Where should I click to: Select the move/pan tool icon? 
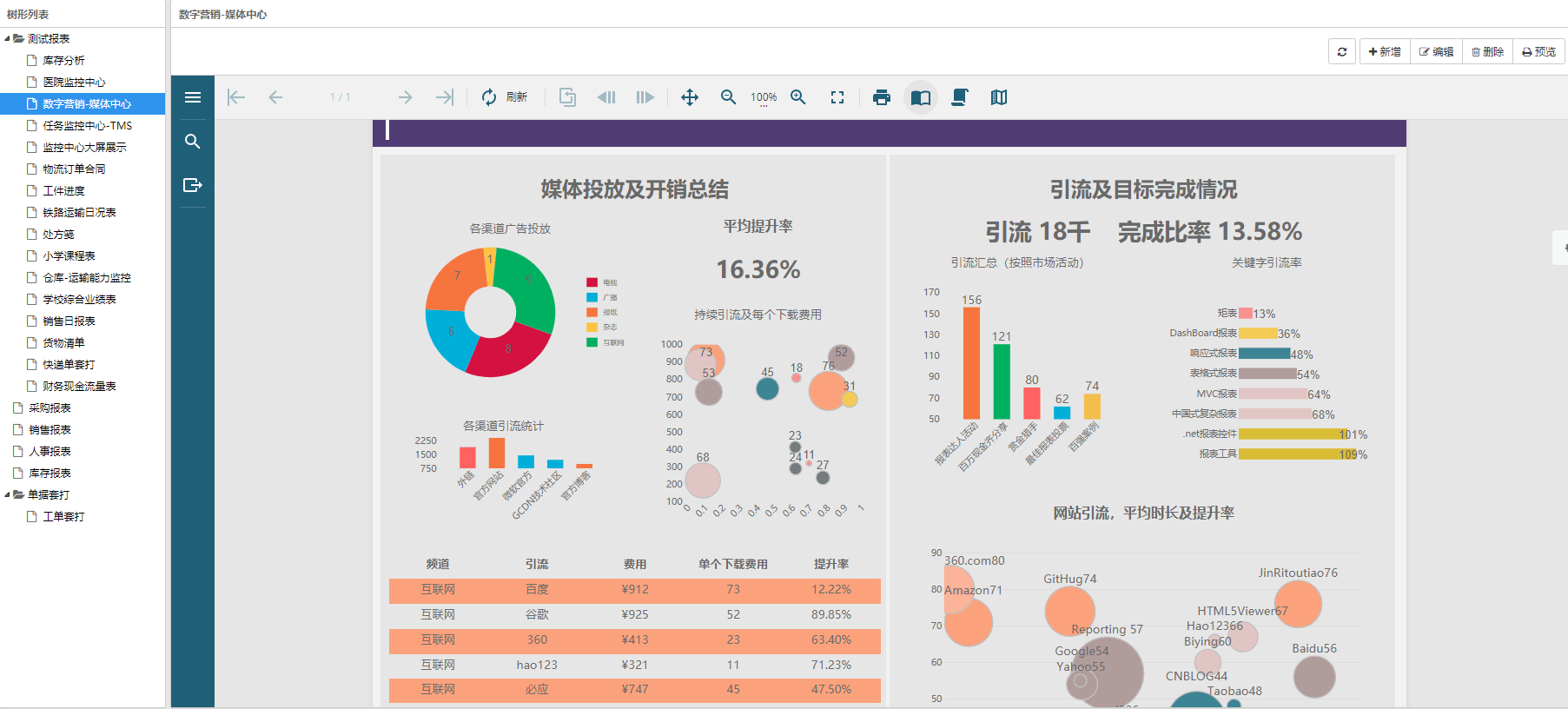coord(690,97)
